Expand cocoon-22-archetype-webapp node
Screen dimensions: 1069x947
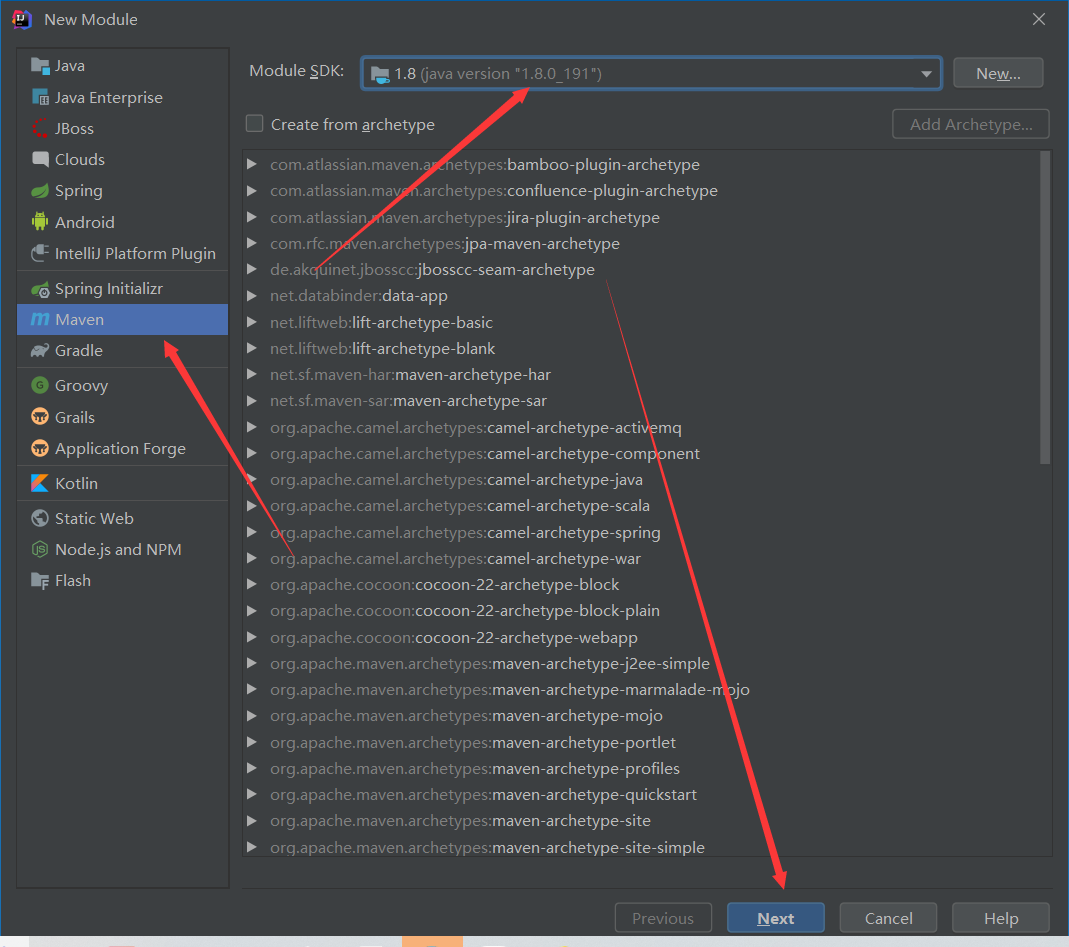point(252,637)
